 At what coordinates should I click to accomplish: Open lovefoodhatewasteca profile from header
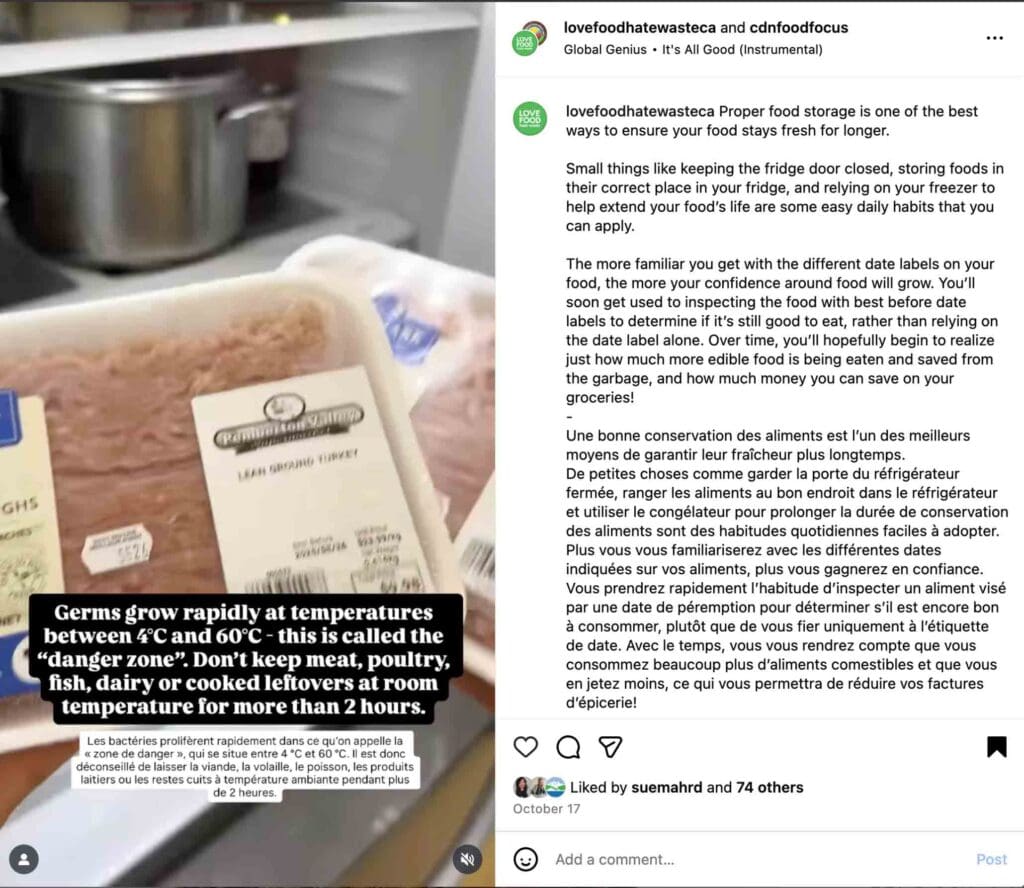tap(639, 27)
